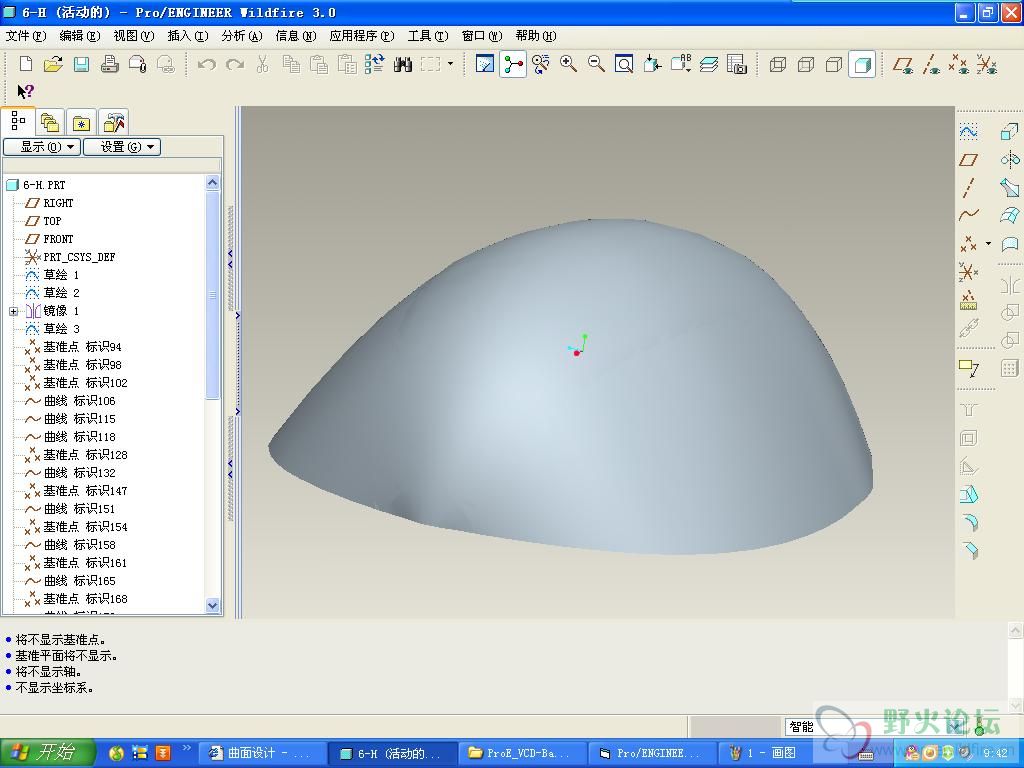The width and height of the screenshot is (1024, 768).
Task: Select the Chamfer tool in the right toolbar
Action: pyautogui.click(x=968, y=550)
